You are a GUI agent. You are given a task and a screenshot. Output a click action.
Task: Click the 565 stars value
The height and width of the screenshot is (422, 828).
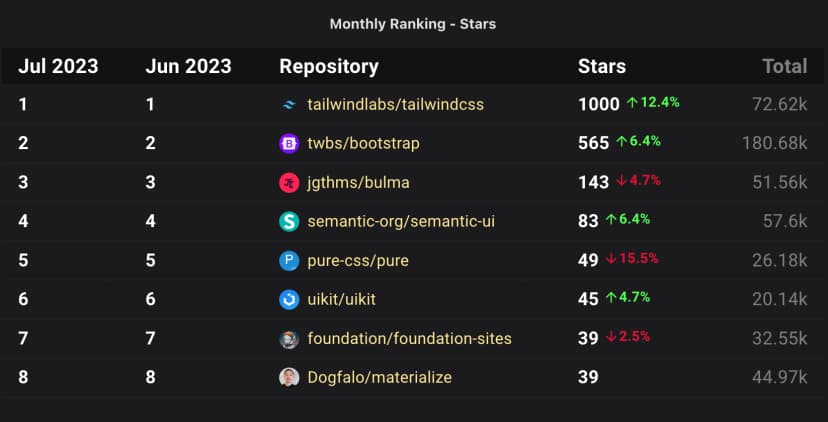click(x=594, y=143)
